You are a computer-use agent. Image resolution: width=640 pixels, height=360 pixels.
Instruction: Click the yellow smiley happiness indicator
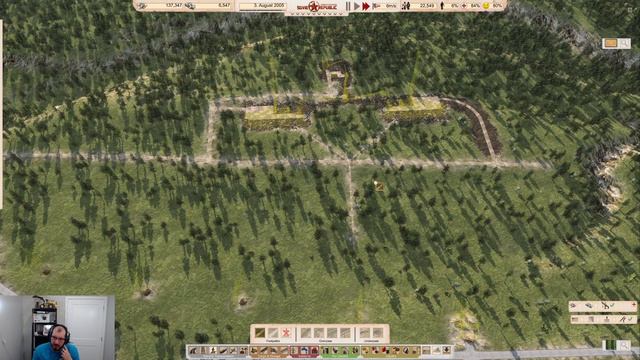click(486, 6)
